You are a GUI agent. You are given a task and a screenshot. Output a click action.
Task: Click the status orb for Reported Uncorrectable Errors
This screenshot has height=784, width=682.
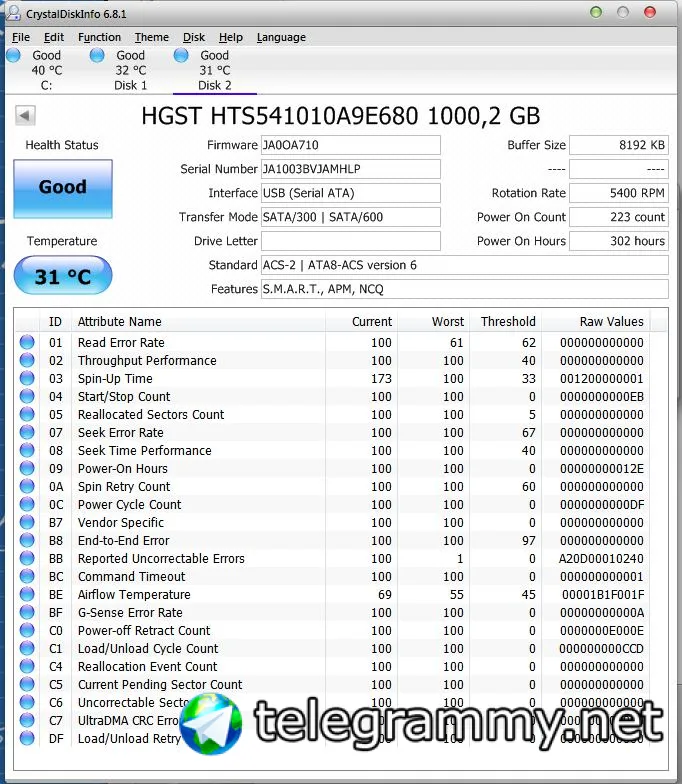pos(27,558)
